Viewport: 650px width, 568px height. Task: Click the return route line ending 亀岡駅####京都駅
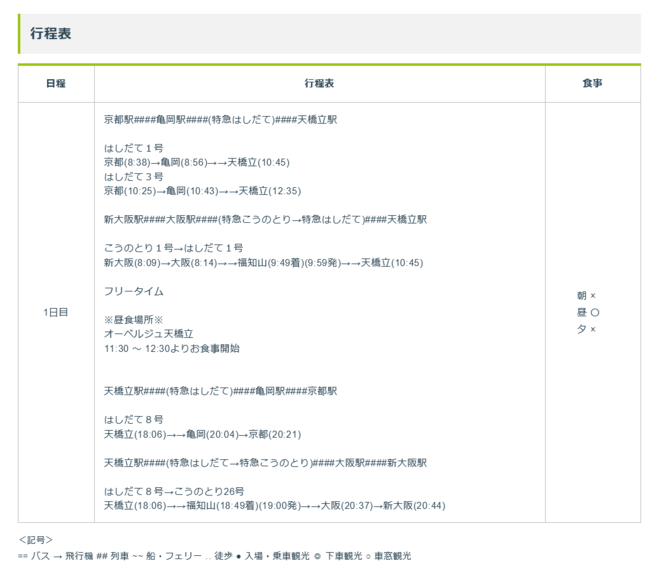tap(220, 391)
